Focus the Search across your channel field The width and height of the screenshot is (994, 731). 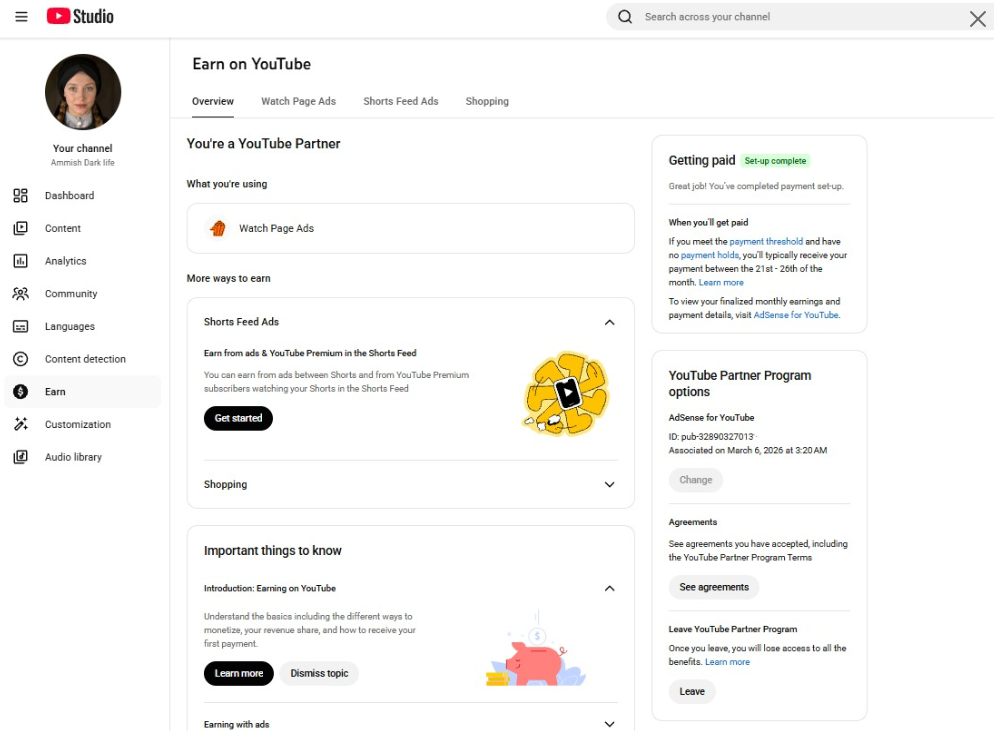802,17
